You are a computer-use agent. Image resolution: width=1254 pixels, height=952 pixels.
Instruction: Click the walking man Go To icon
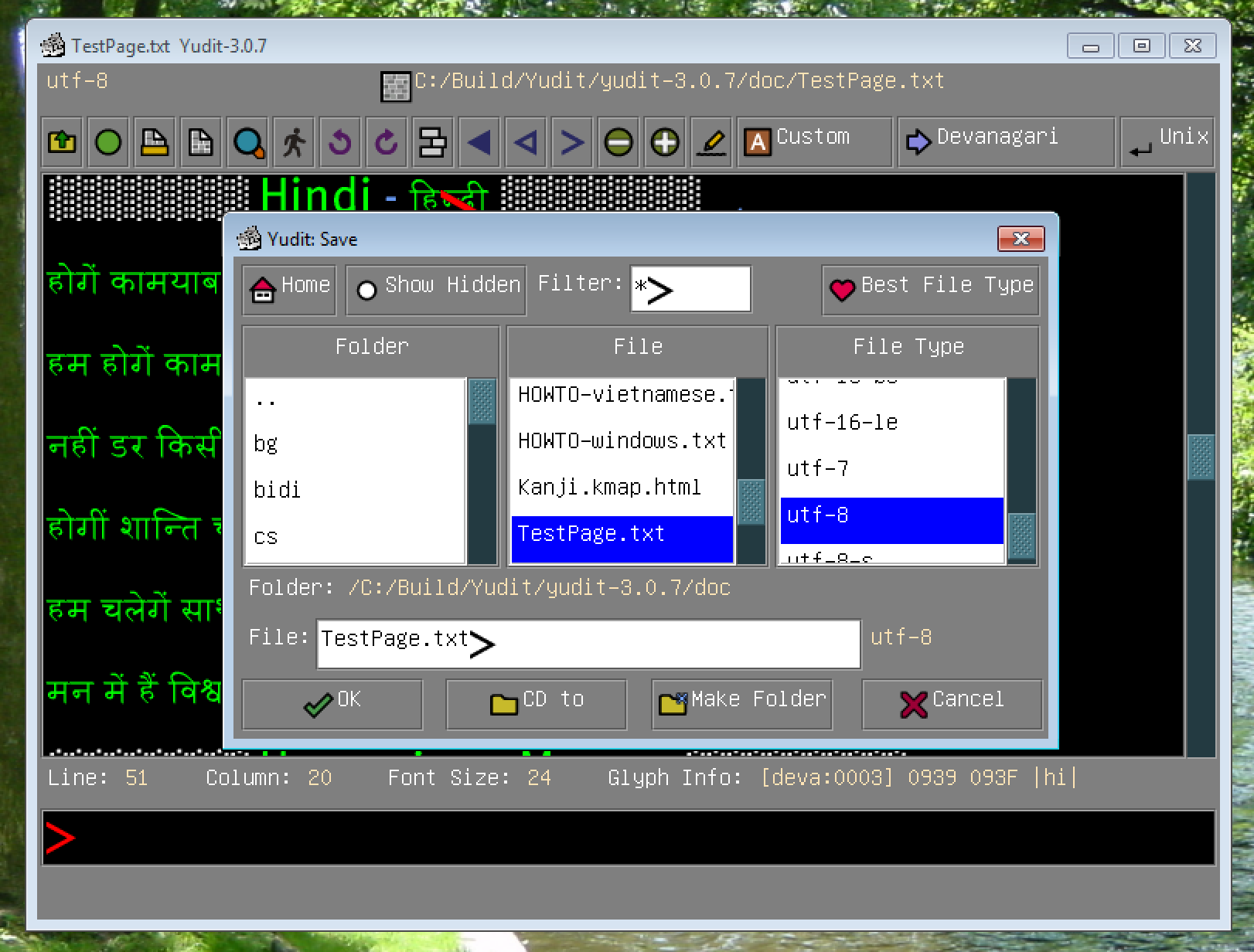294,142
